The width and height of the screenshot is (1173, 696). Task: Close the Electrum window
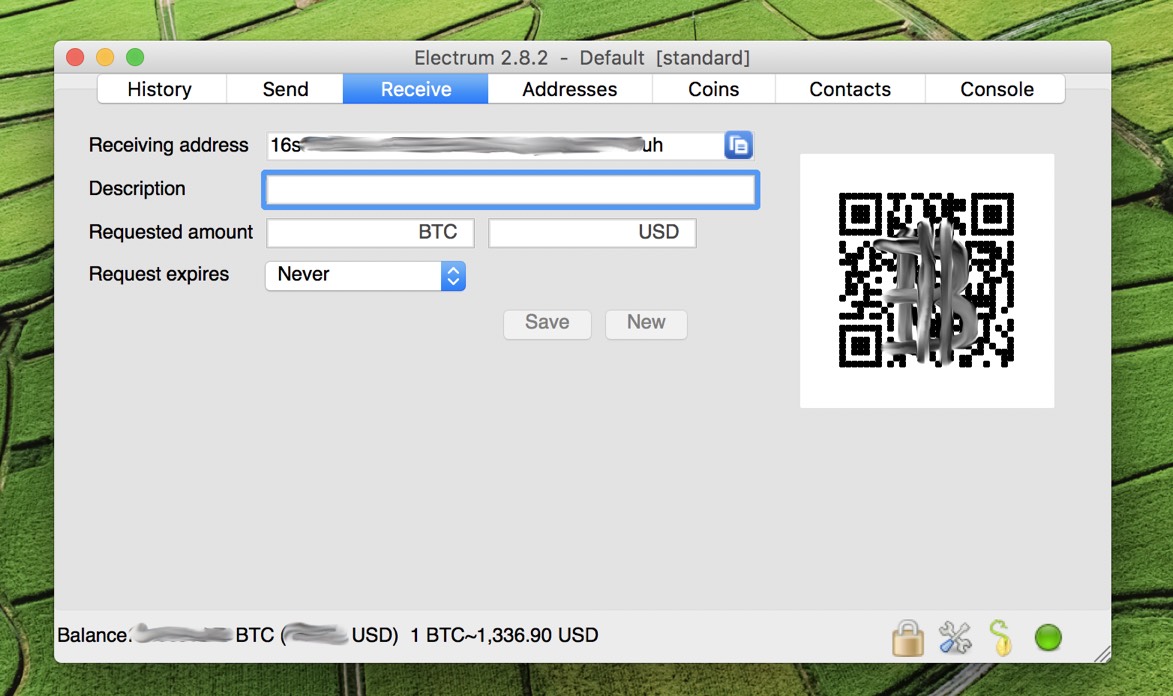point(75,58)
